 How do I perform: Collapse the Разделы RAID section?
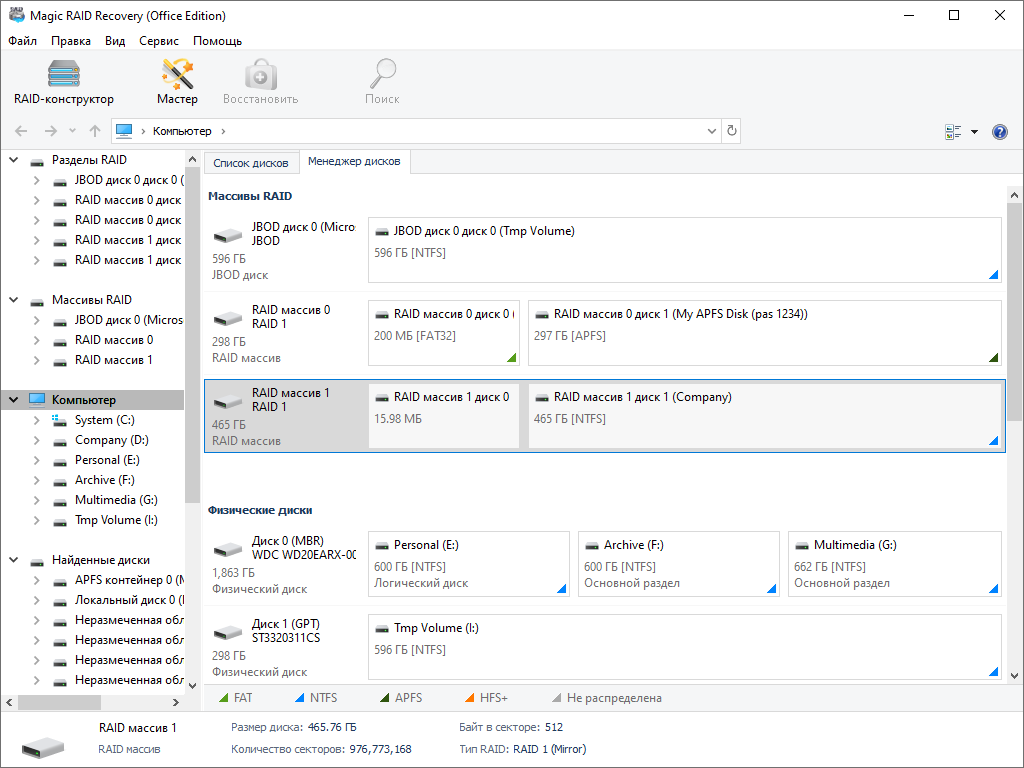[x=14, y=160]
